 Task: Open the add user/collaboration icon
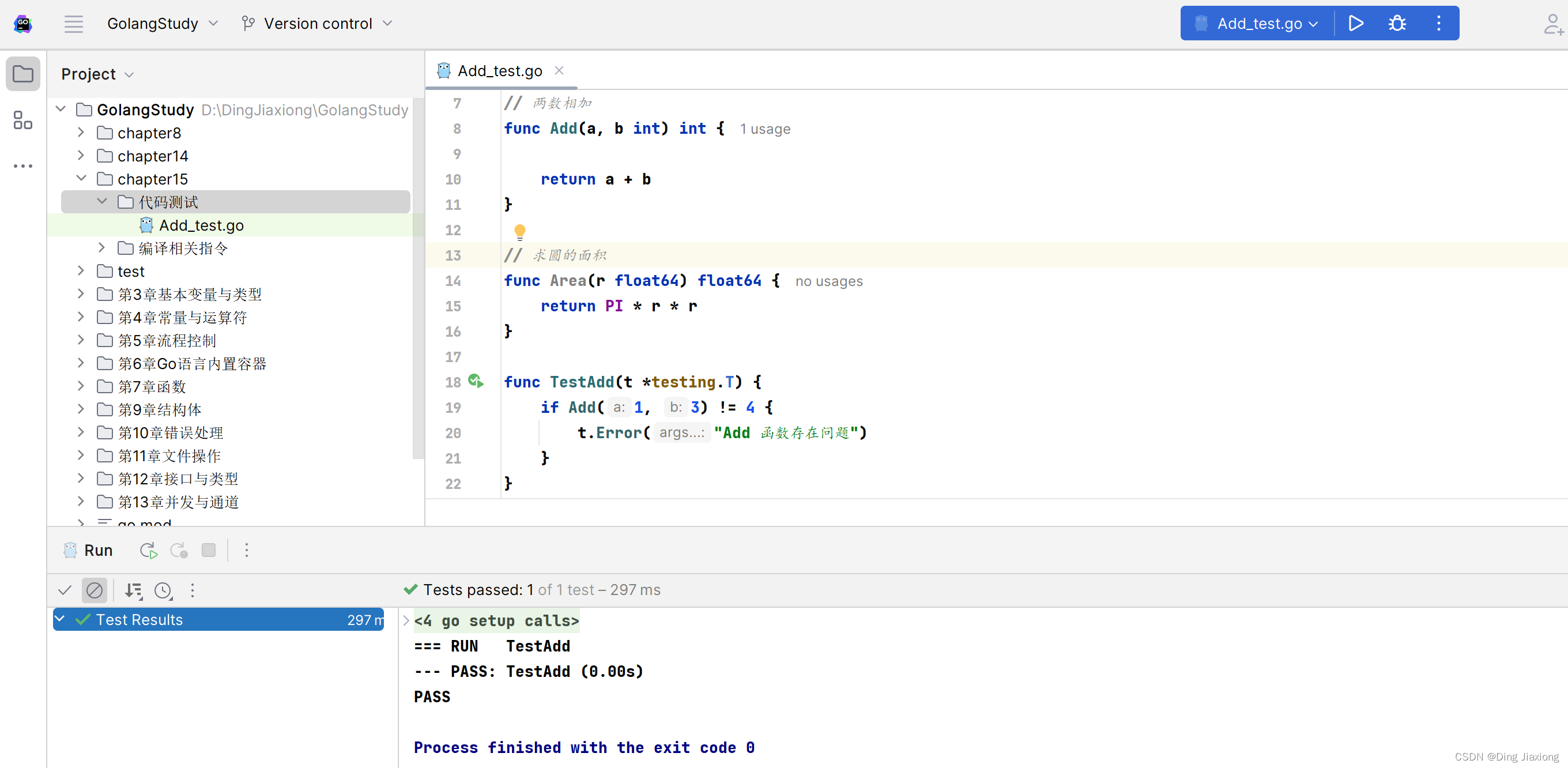coord(1553,25)
